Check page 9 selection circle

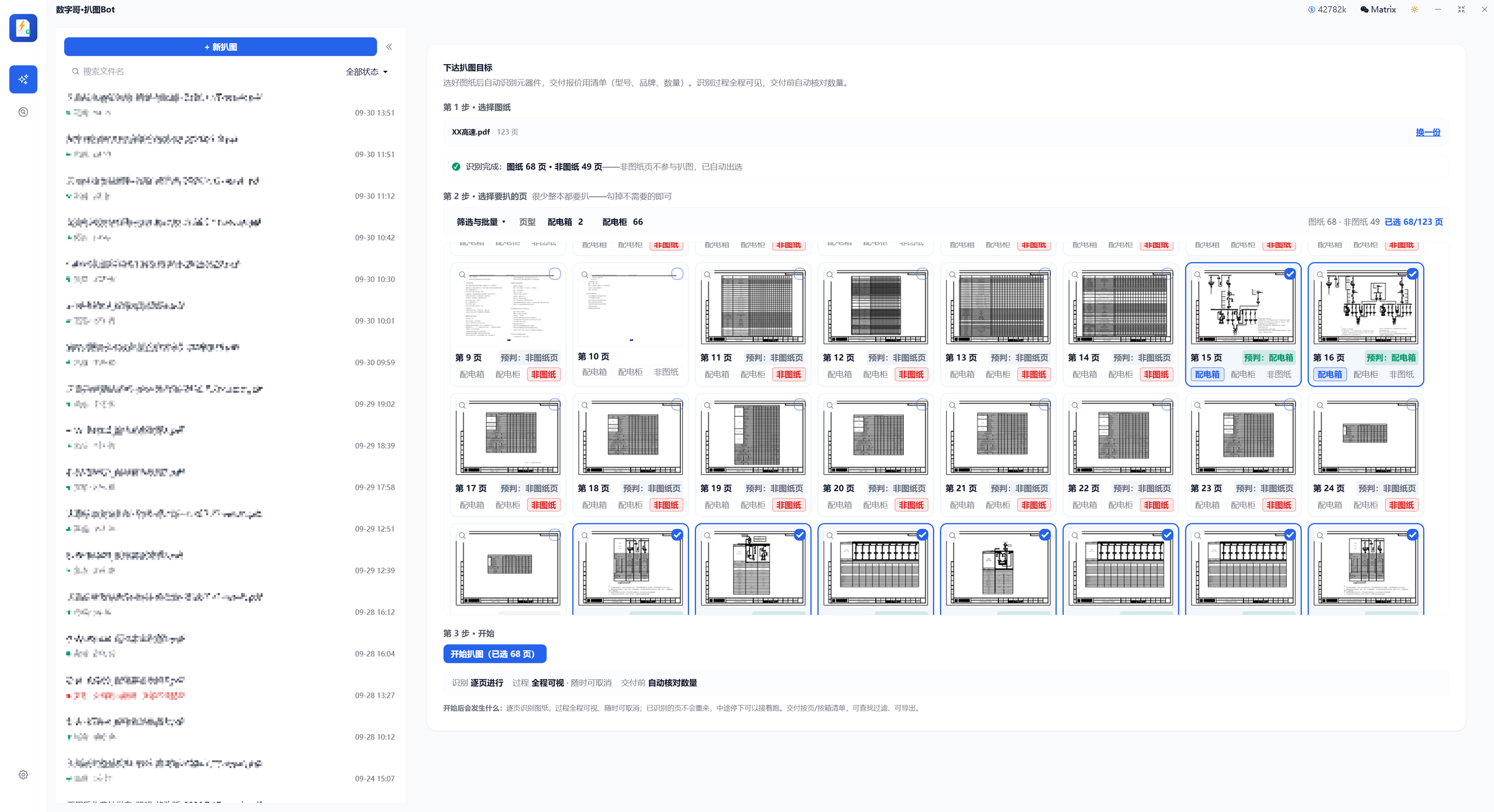(x=555, y=274)
